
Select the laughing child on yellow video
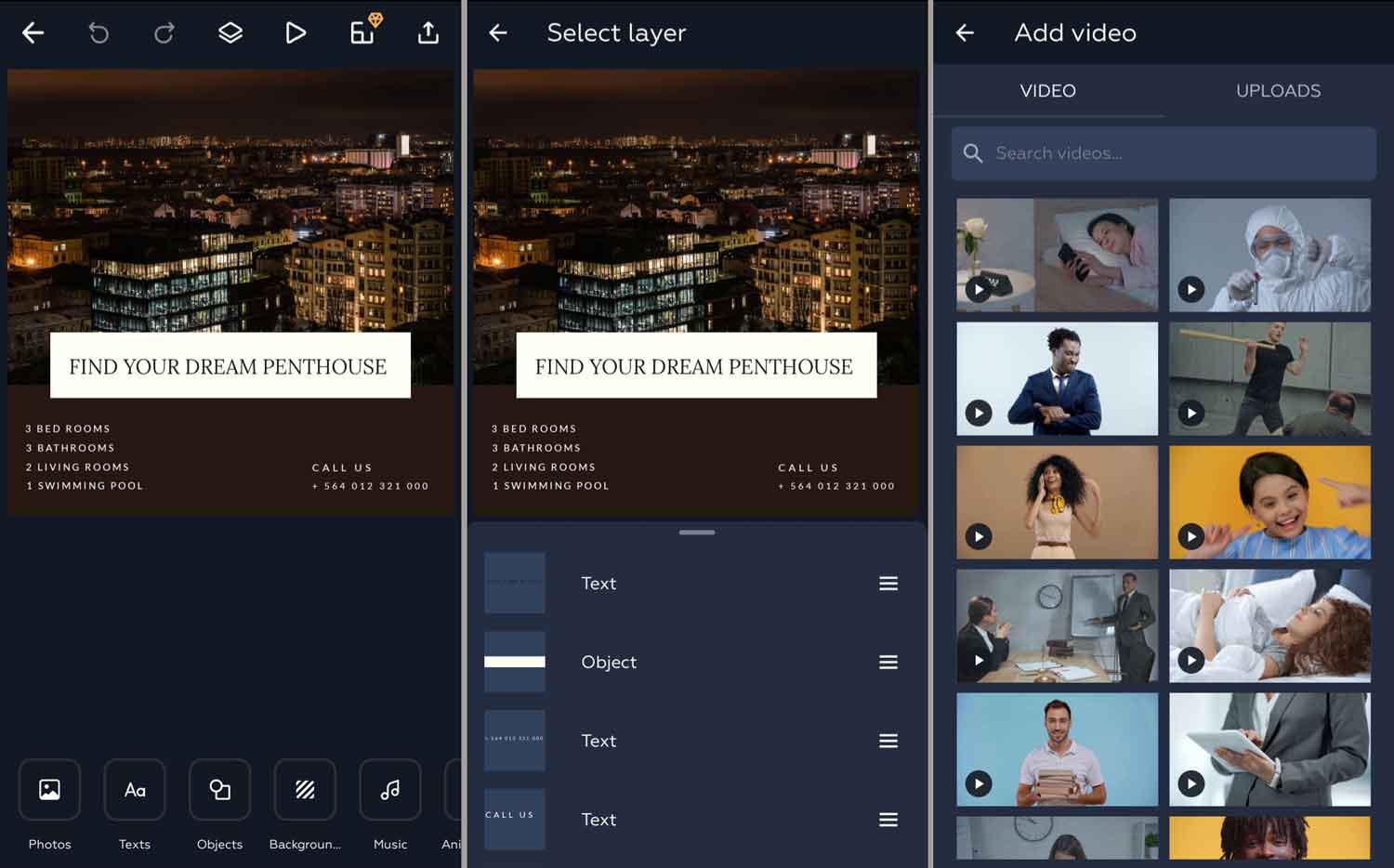click(1269, 502)
